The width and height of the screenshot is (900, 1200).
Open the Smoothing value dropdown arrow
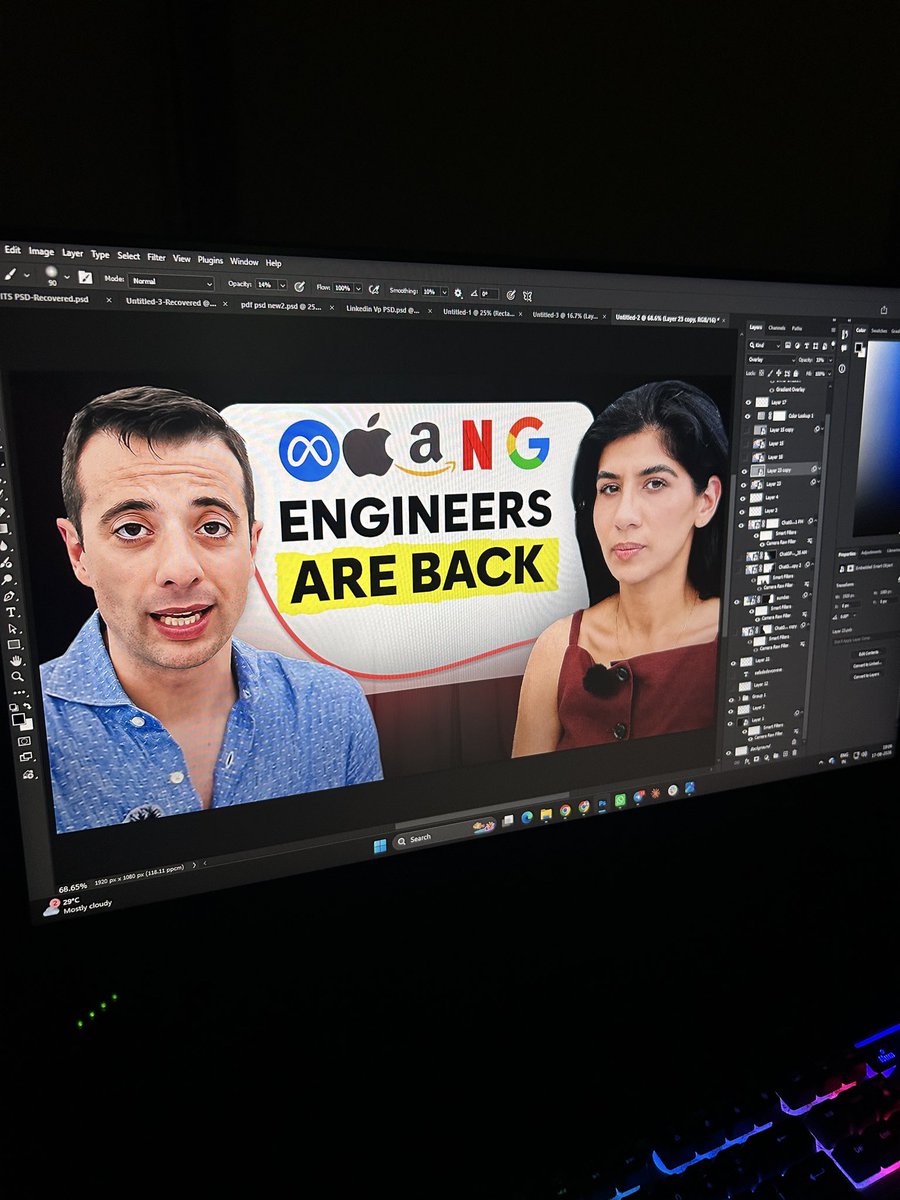tap(444, 291)
